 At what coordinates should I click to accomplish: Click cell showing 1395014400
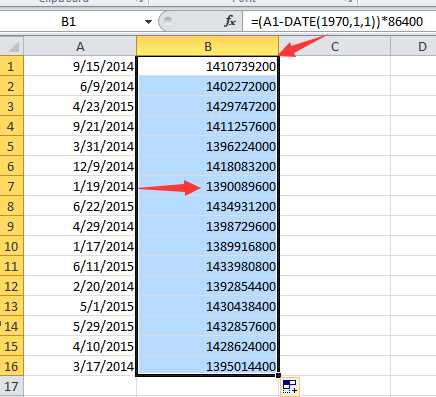pos(207,366)
